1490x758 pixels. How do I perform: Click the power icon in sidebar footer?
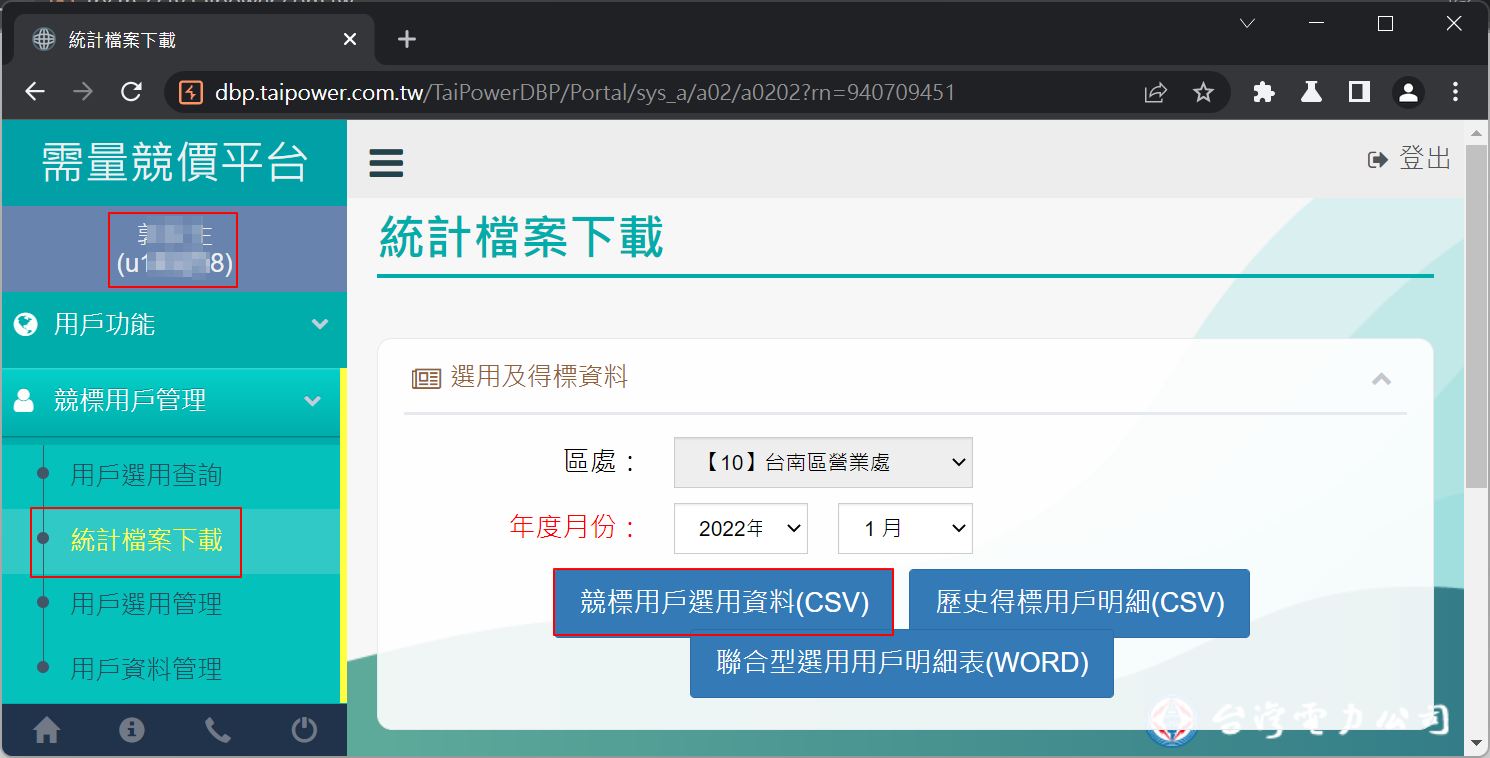point(304,731)
